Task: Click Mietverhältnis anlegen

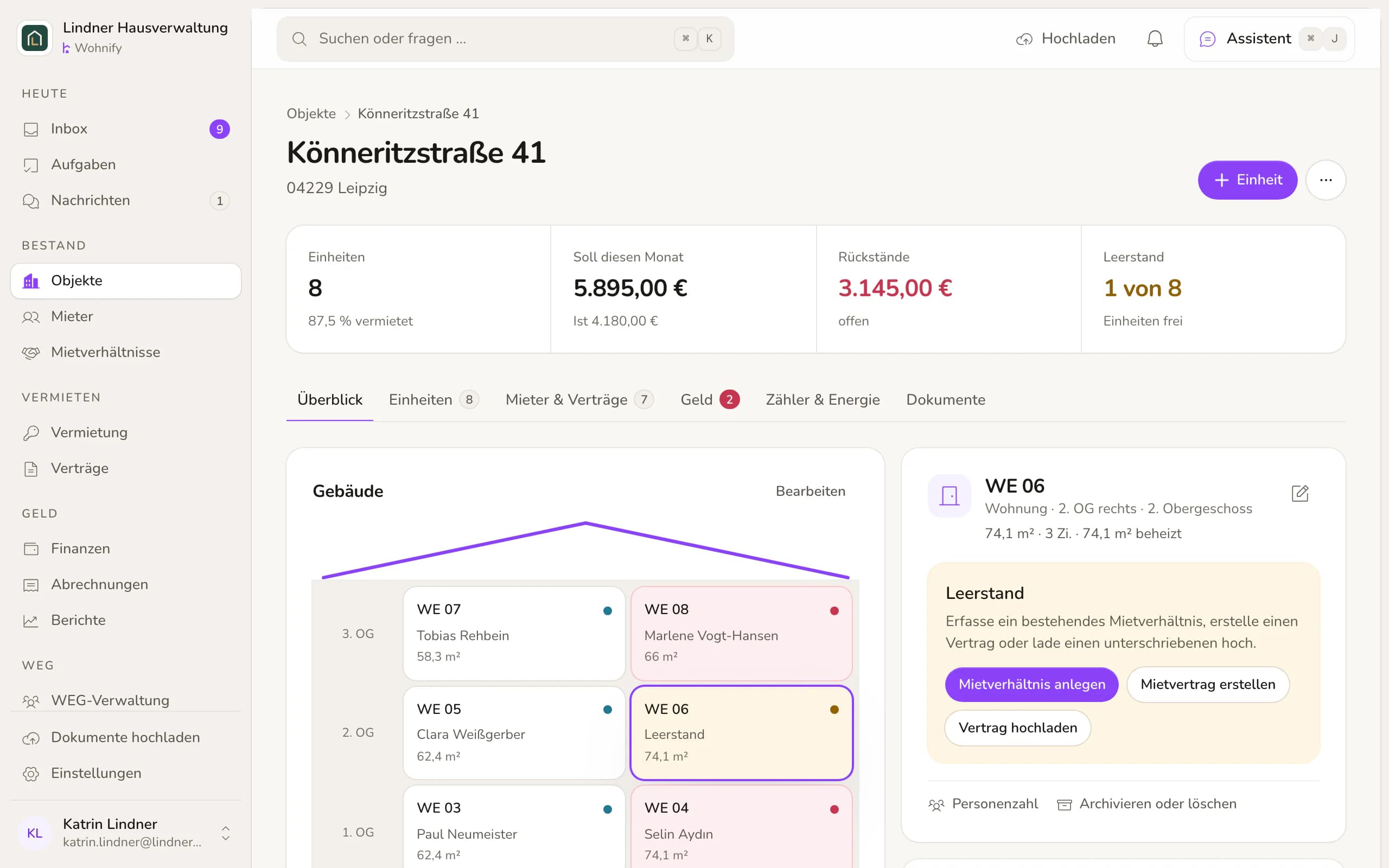Action: [1031, 684]
